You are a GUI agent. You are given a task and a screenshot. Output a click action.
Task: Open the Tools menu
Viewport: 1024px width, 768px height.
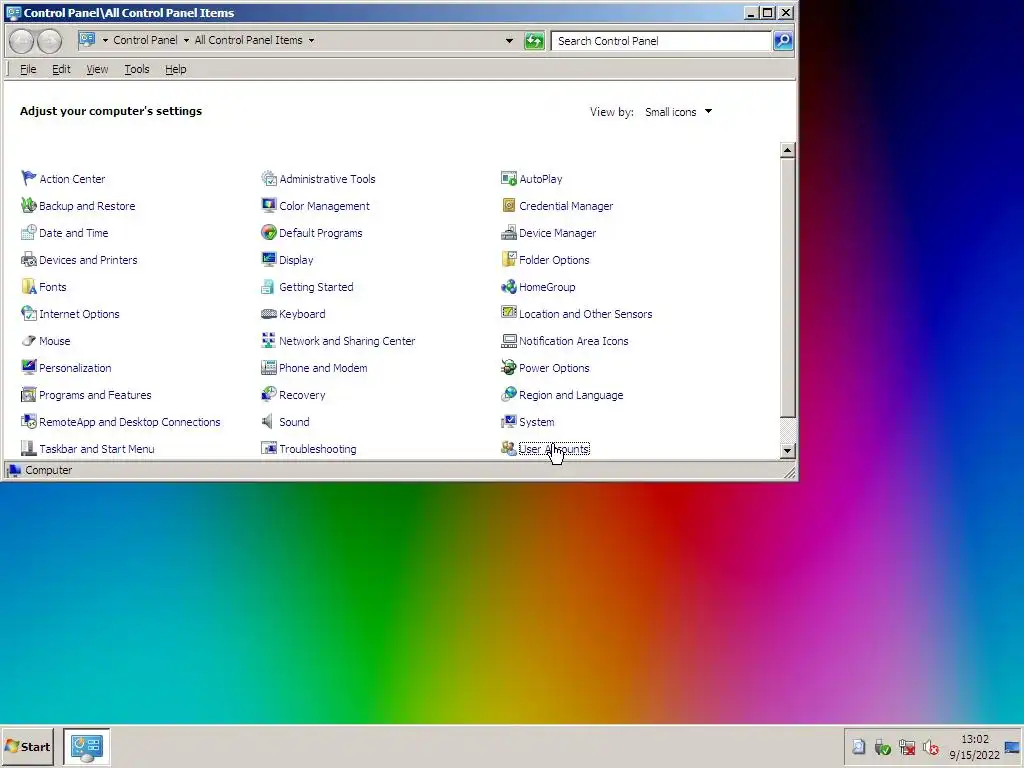pos(136,69)
